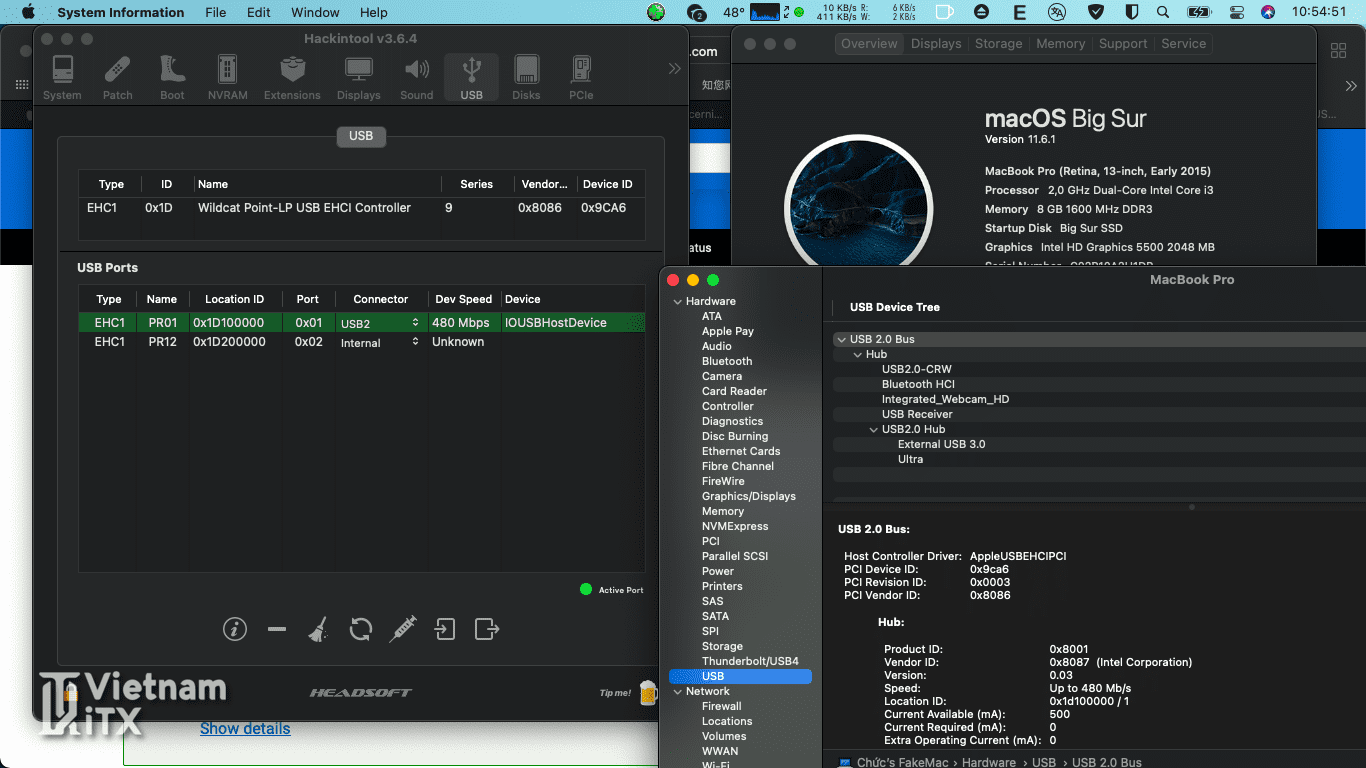Click the broom clear-all icon

pyautogui.click(x=318, y=629)
